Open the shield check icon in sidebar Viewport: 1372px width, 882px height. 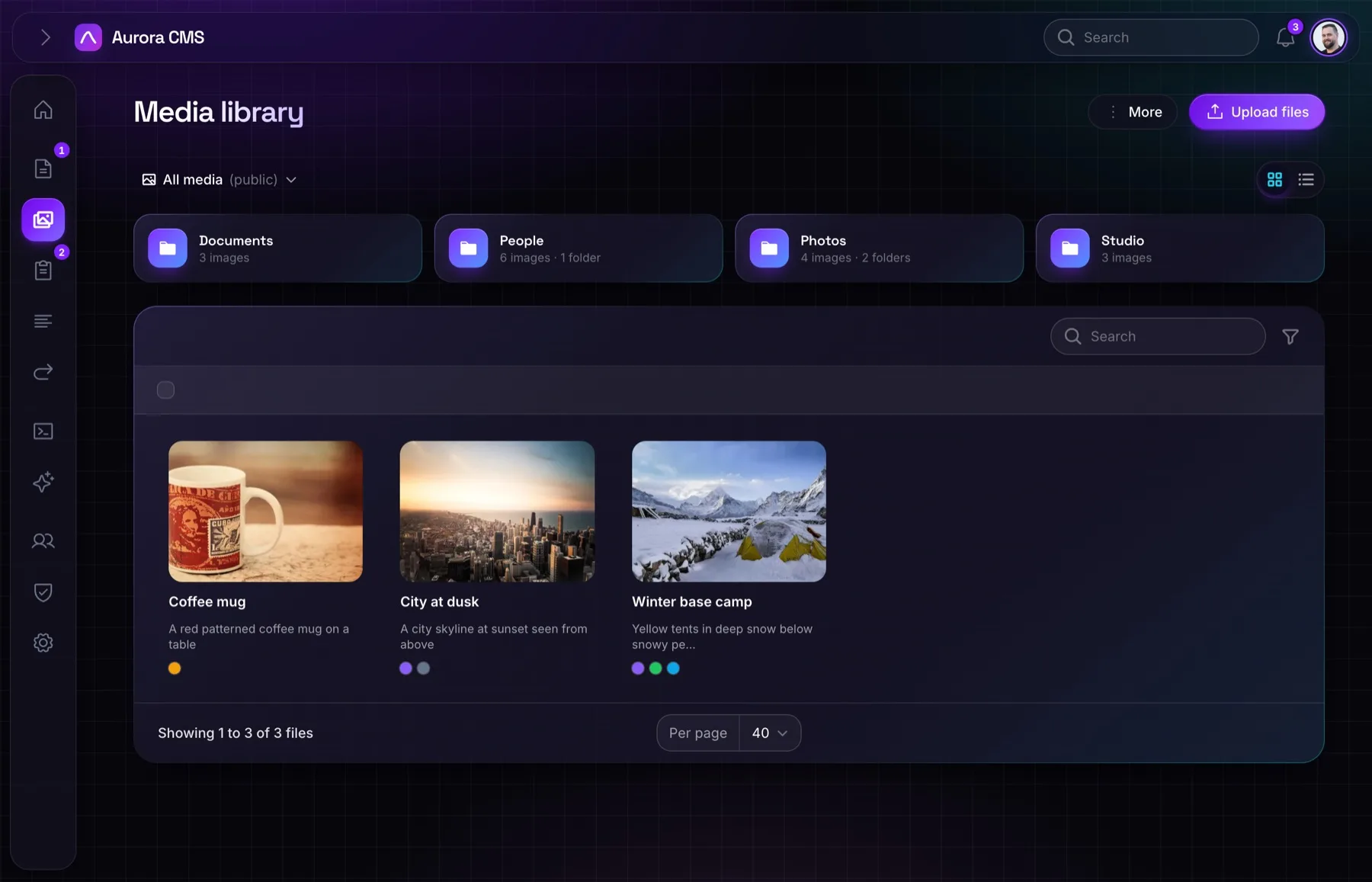coord(43,592)
